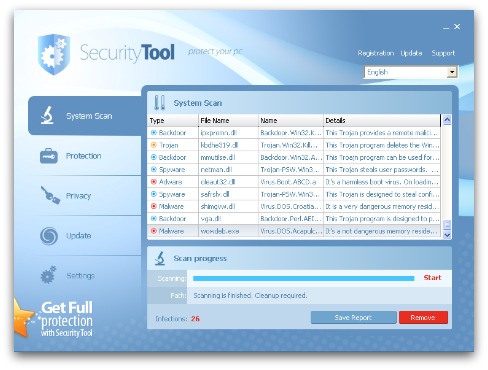Open Protection via the briefcase key icon
The image size is (488, 370).
[x=49, y=156]
